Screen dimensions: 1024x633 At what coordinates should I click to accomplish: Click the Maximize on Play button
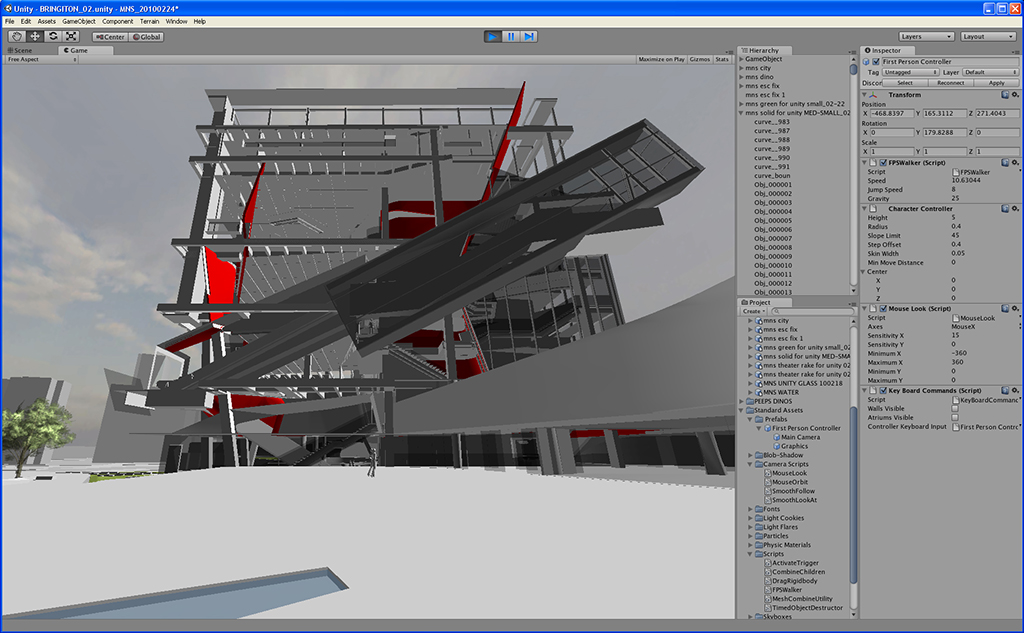point(663,59)
